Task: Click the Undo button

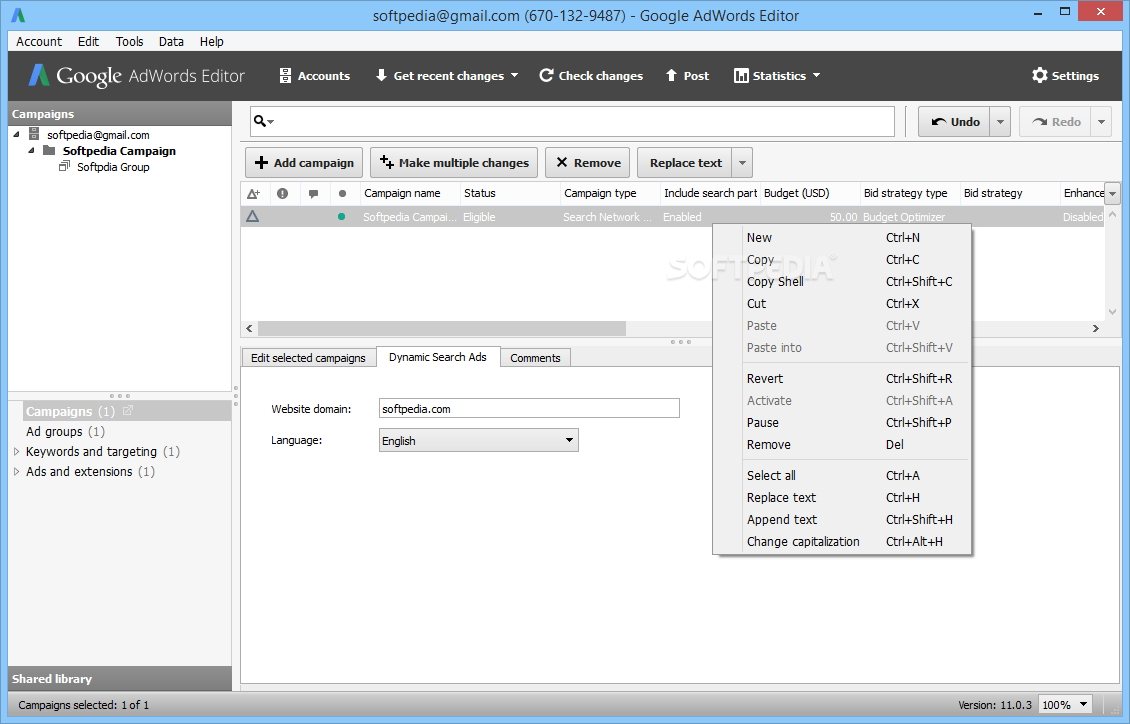Action: [x=955, y=122]
